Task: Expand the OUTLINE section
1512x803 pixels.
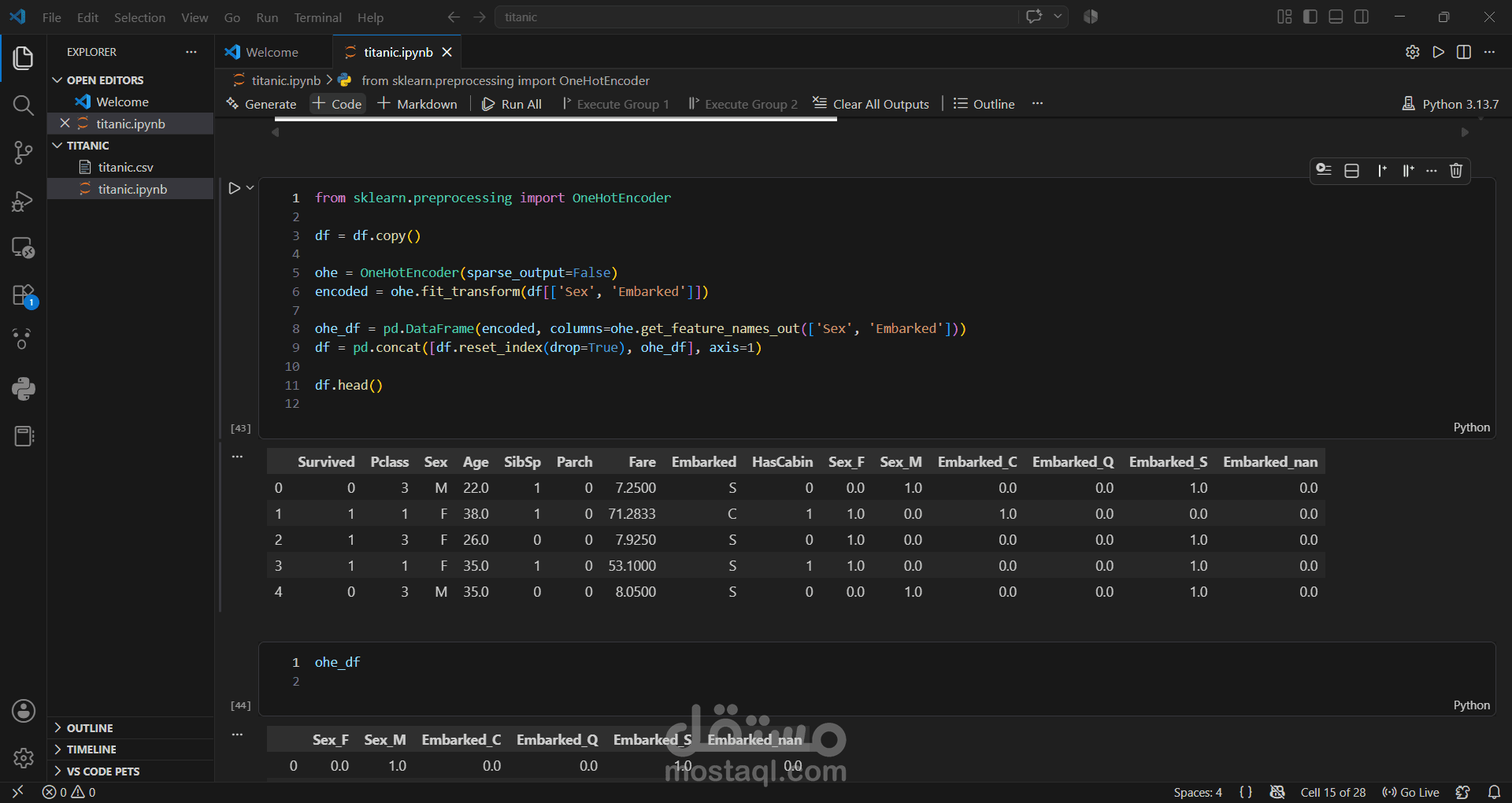Action: click(x=89, y=728)
